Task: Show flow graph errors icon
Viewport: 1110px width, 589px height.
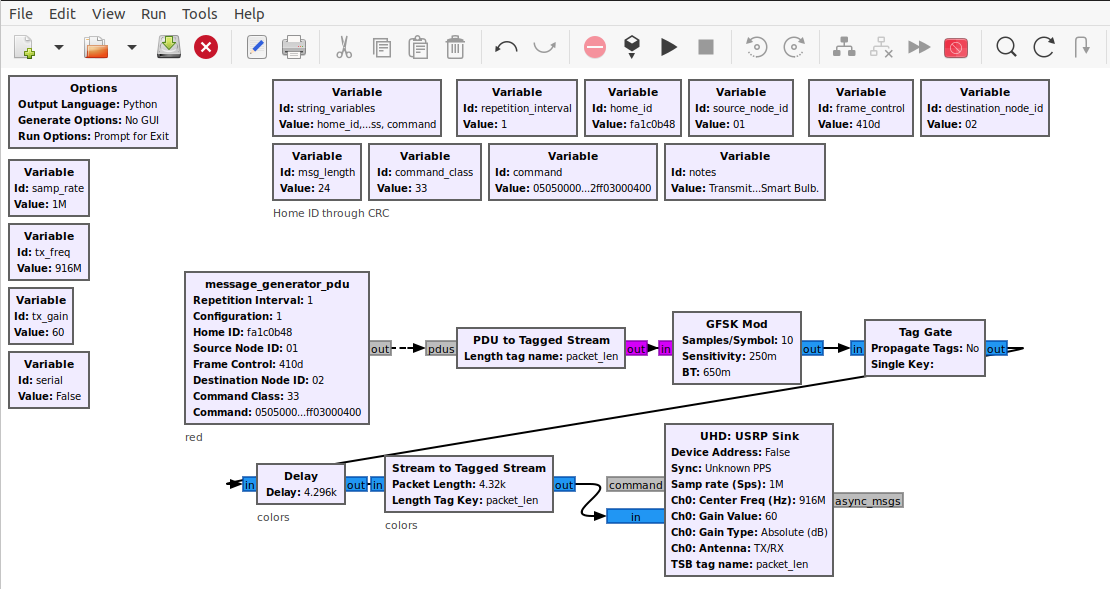Action: click(595, 47)
